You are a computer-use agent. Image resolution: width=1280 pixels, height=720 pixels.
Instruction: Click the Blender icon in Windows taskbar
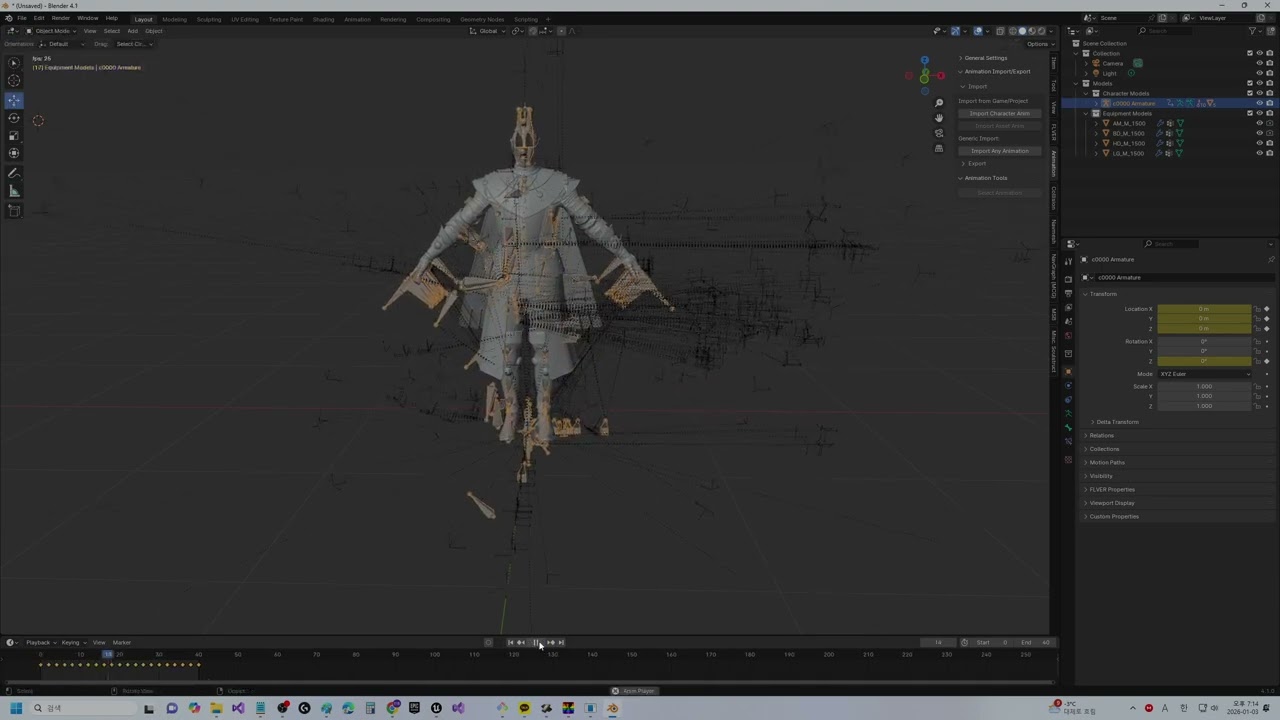coord(612,708)
